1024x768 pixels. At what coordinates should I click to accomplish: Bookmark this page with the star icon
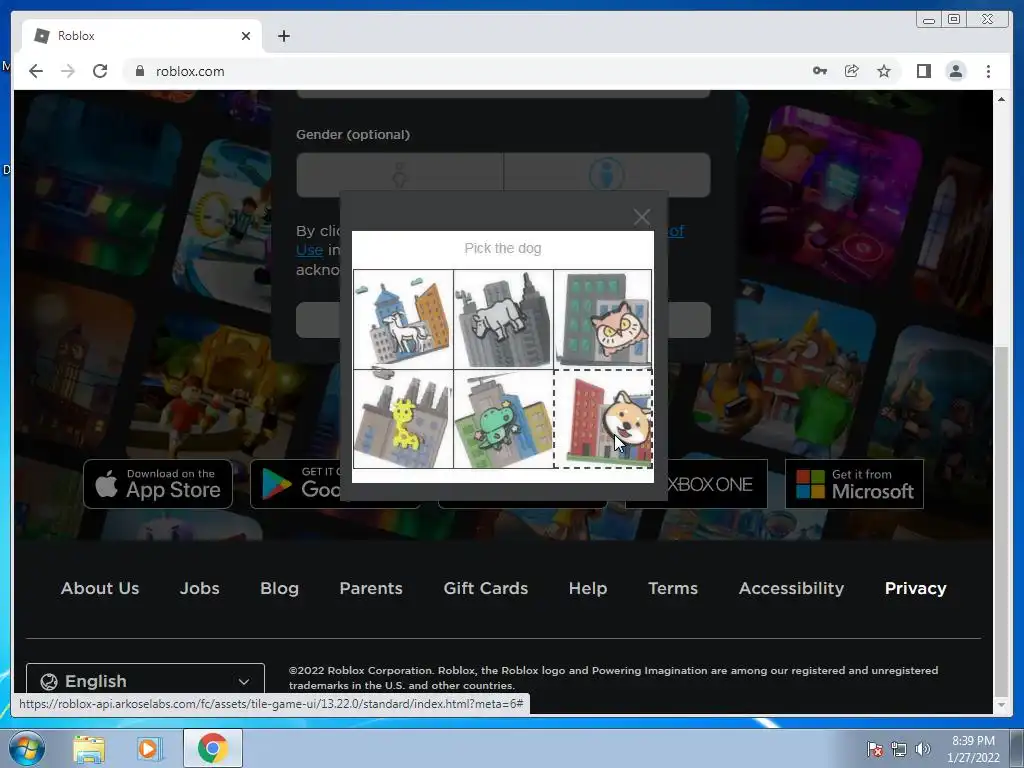(x=884, y=71)
